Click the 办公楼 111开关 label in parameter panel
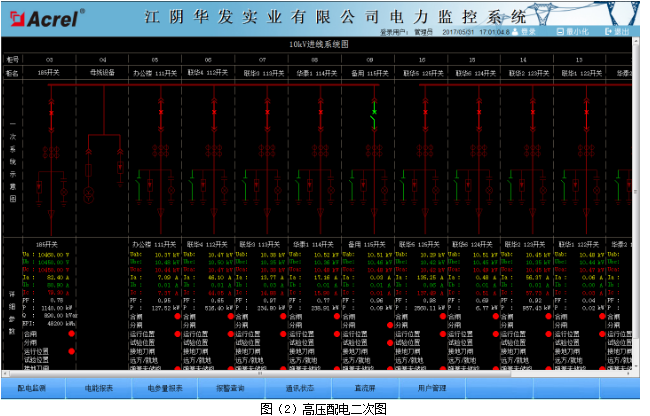This screenshot has width=650, height=416. click(x=154, y=244)
